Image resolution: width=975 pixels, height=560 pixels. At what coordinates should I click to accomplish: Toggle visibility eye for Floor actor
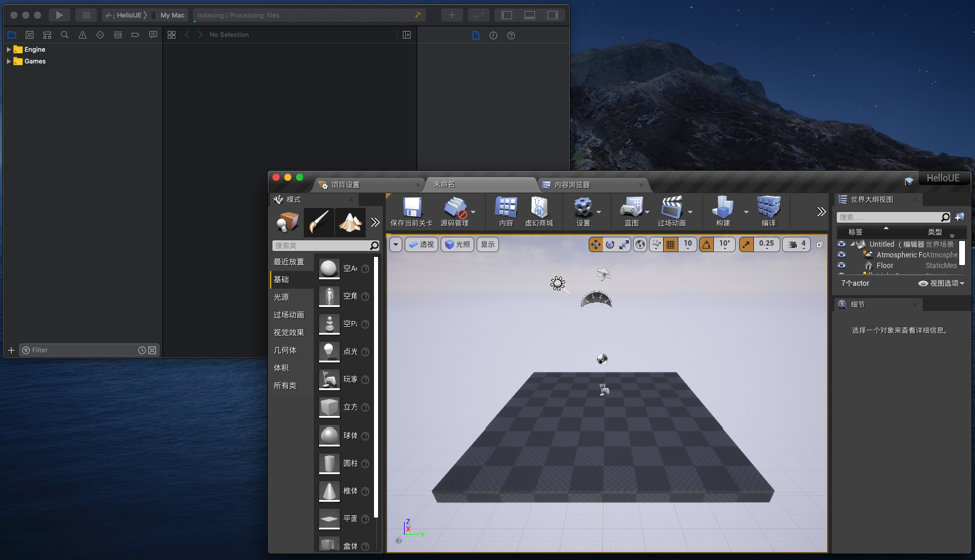(841, 265)
